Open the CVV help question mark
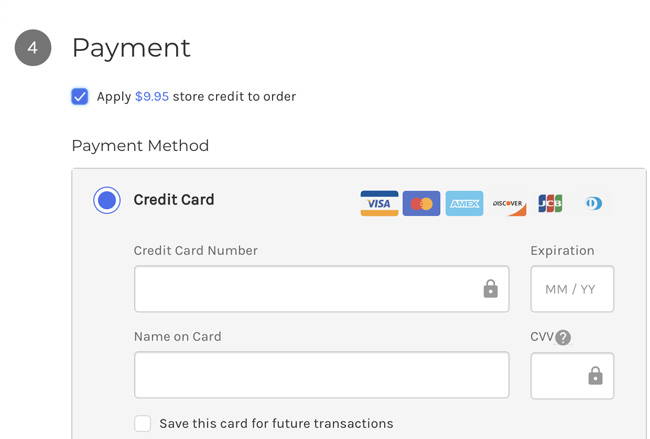Viewport: 650px width, 439px height. [x=563, y=337]
